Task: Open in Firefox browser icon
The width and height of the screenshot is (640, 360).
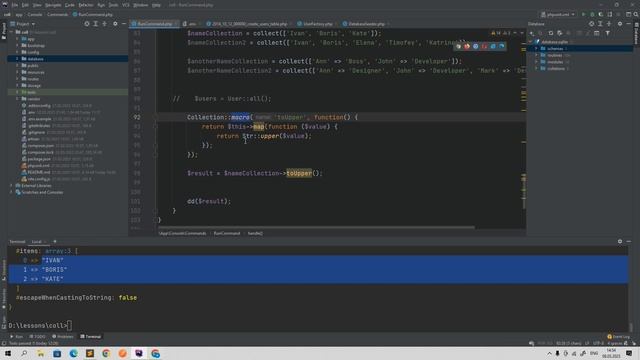Action: point(467,47)
